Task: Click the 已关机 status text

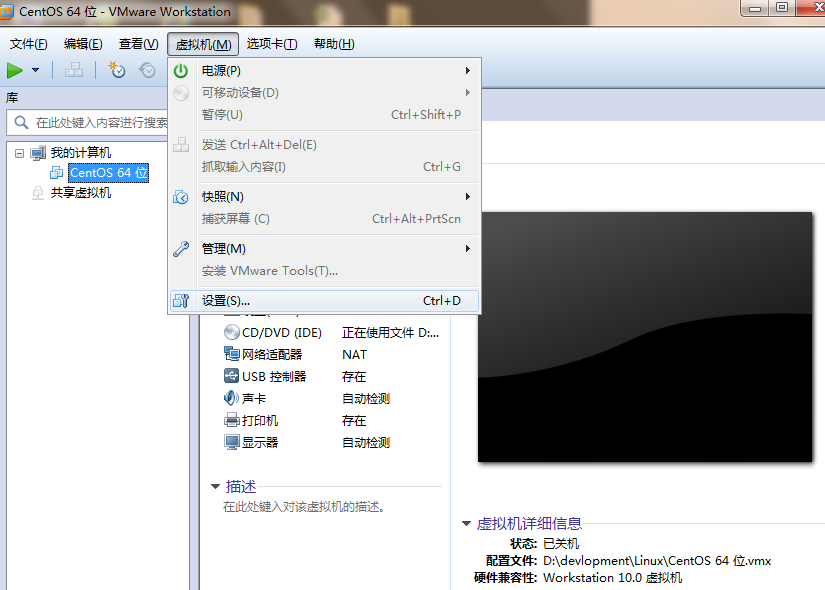Action: 561,544
